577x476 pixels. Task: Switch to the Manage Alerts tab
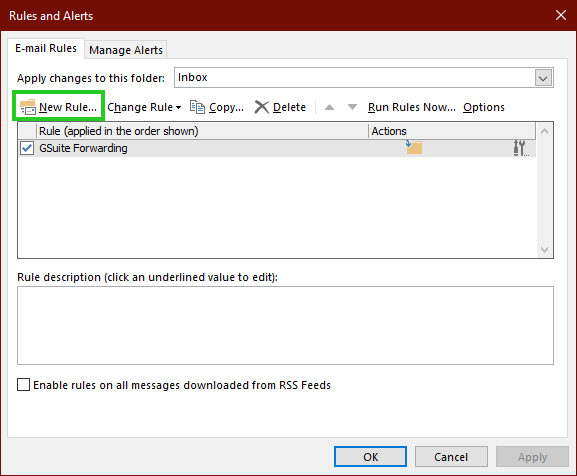click(126, 50)
